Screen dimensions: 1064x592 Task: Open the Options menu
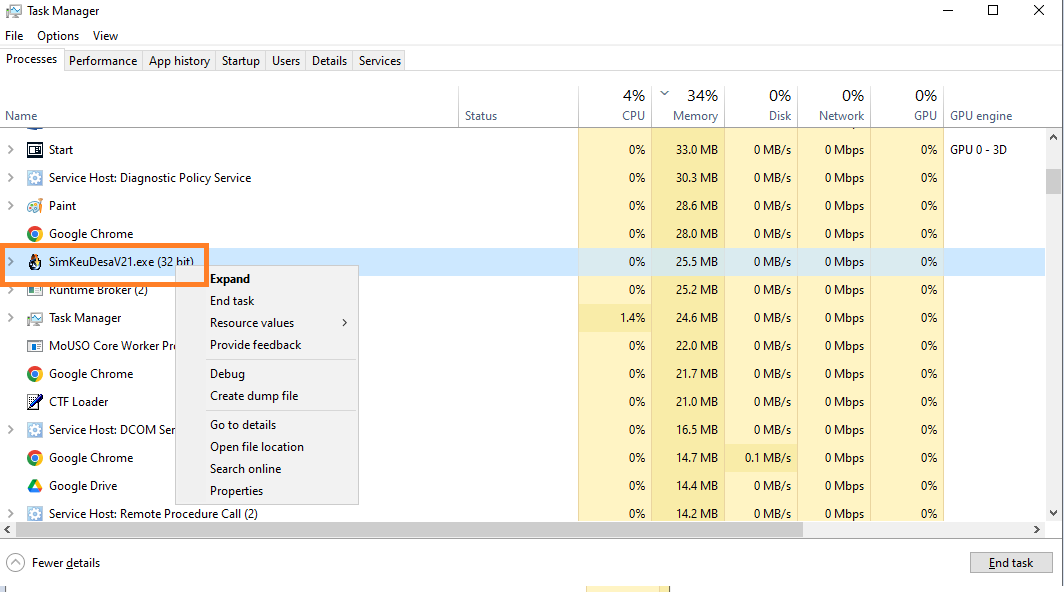(x=58, y=36)
